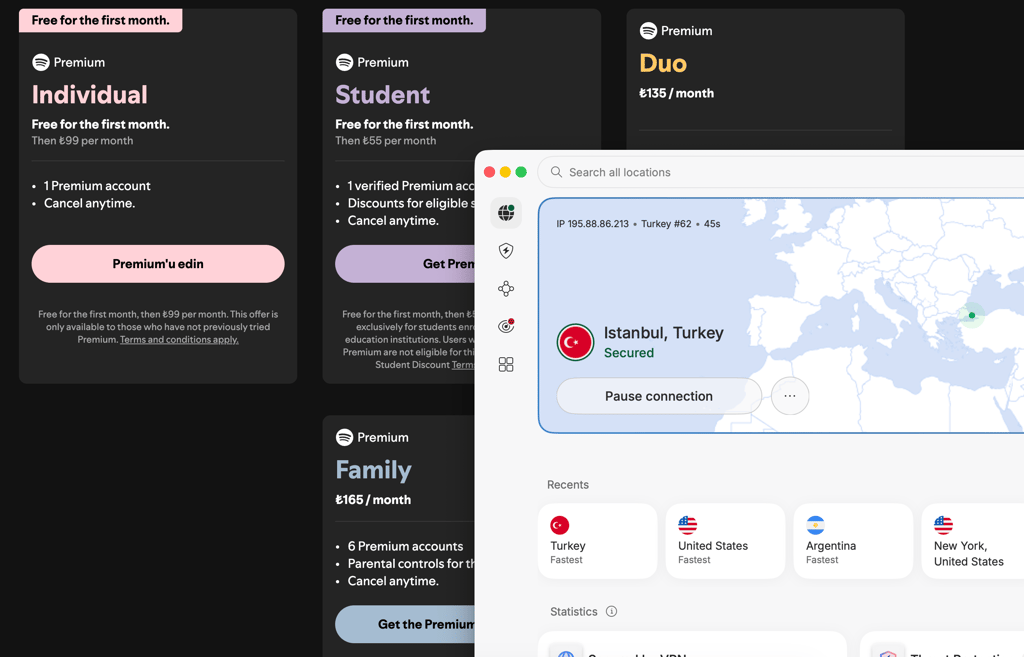Open Threat Protection shield sidebar icon
Viewport: 1024px width, 657px height.
tap(506, 251)
